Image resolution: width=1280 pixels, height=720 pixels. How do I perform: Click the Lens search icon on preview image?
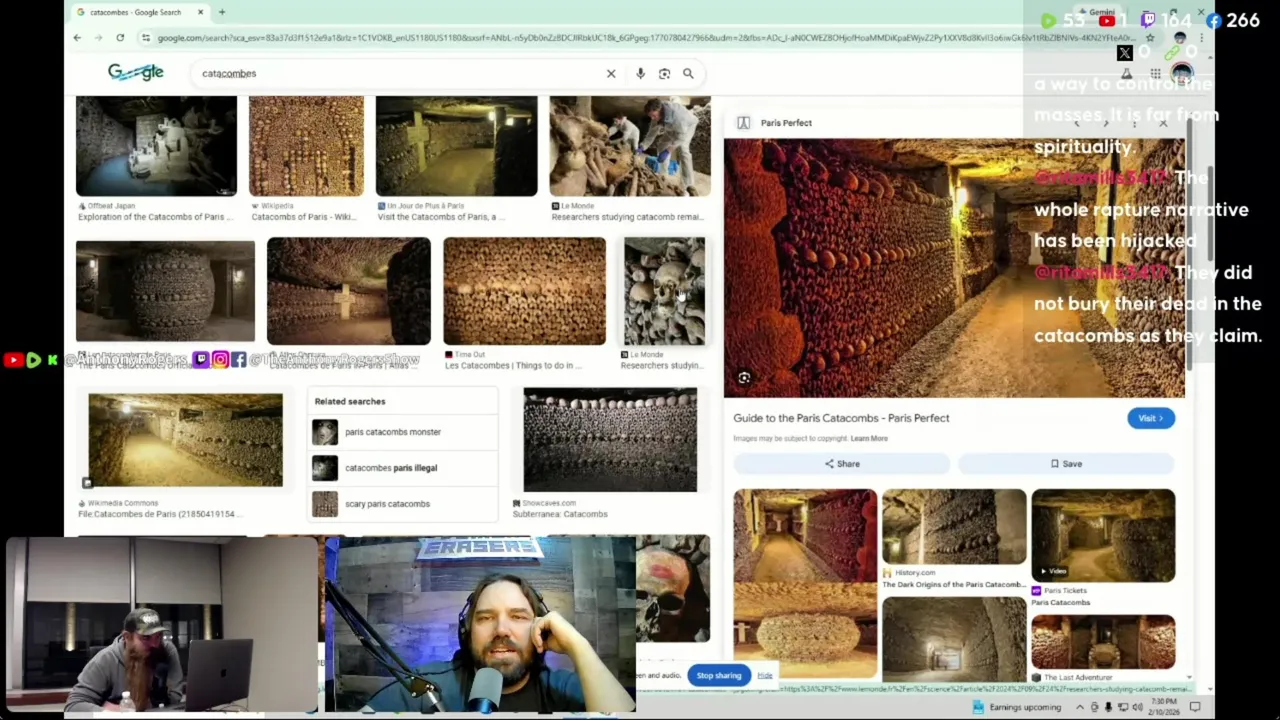[744, 378]
